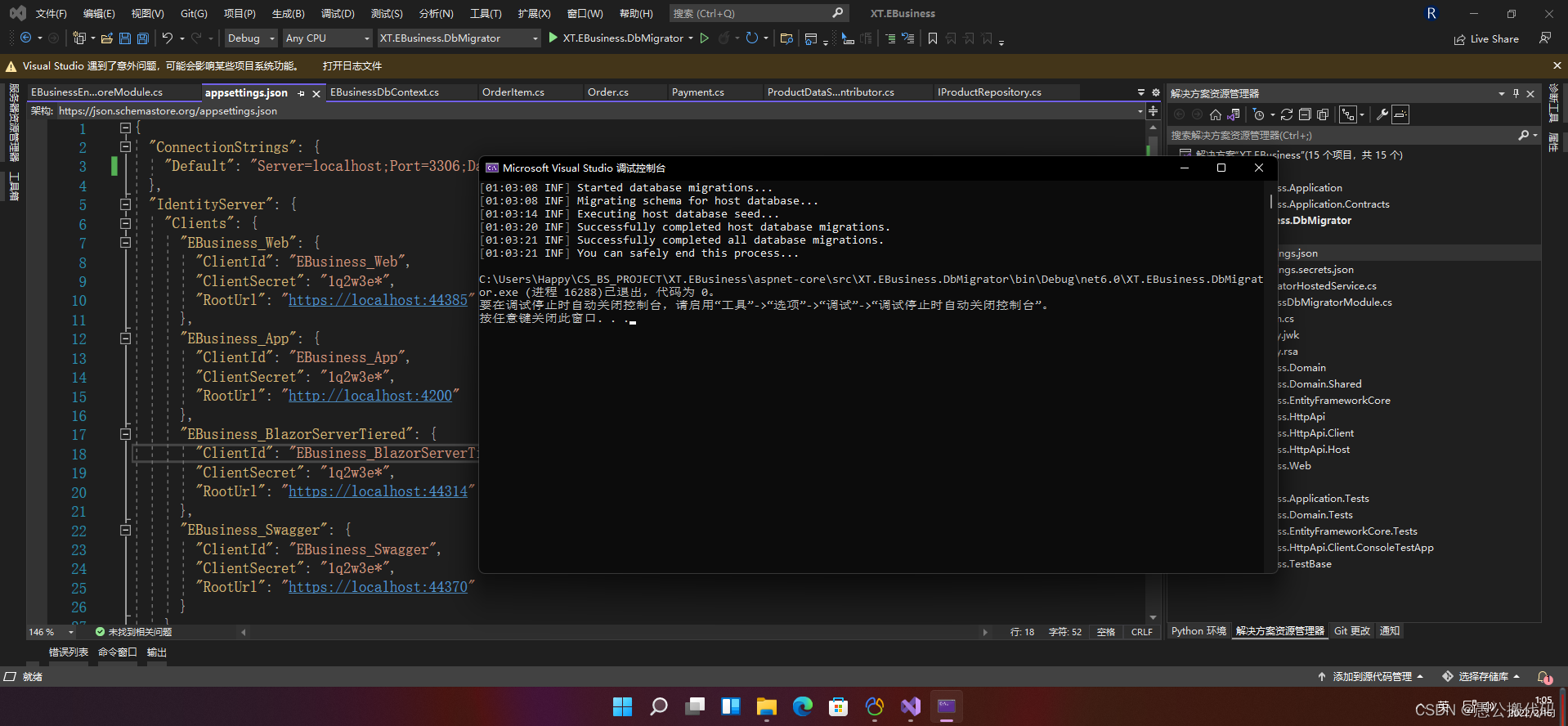Collapse the IdentityServer JSON block
The image size is (1568, 726).
click(x=125, y=204)
